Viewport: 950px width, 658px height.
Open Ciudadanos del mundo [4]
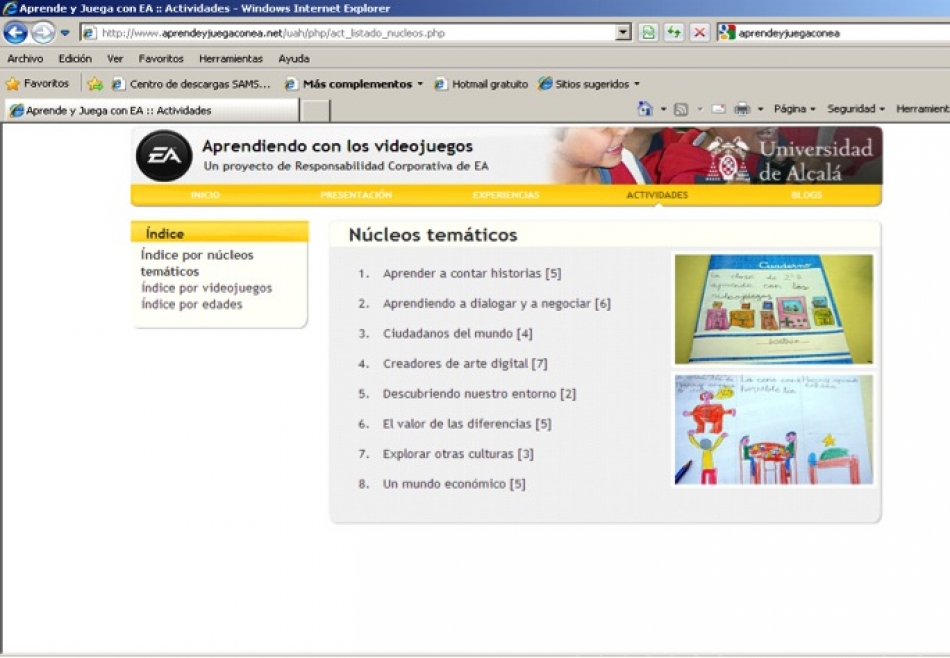pos(457,333)
